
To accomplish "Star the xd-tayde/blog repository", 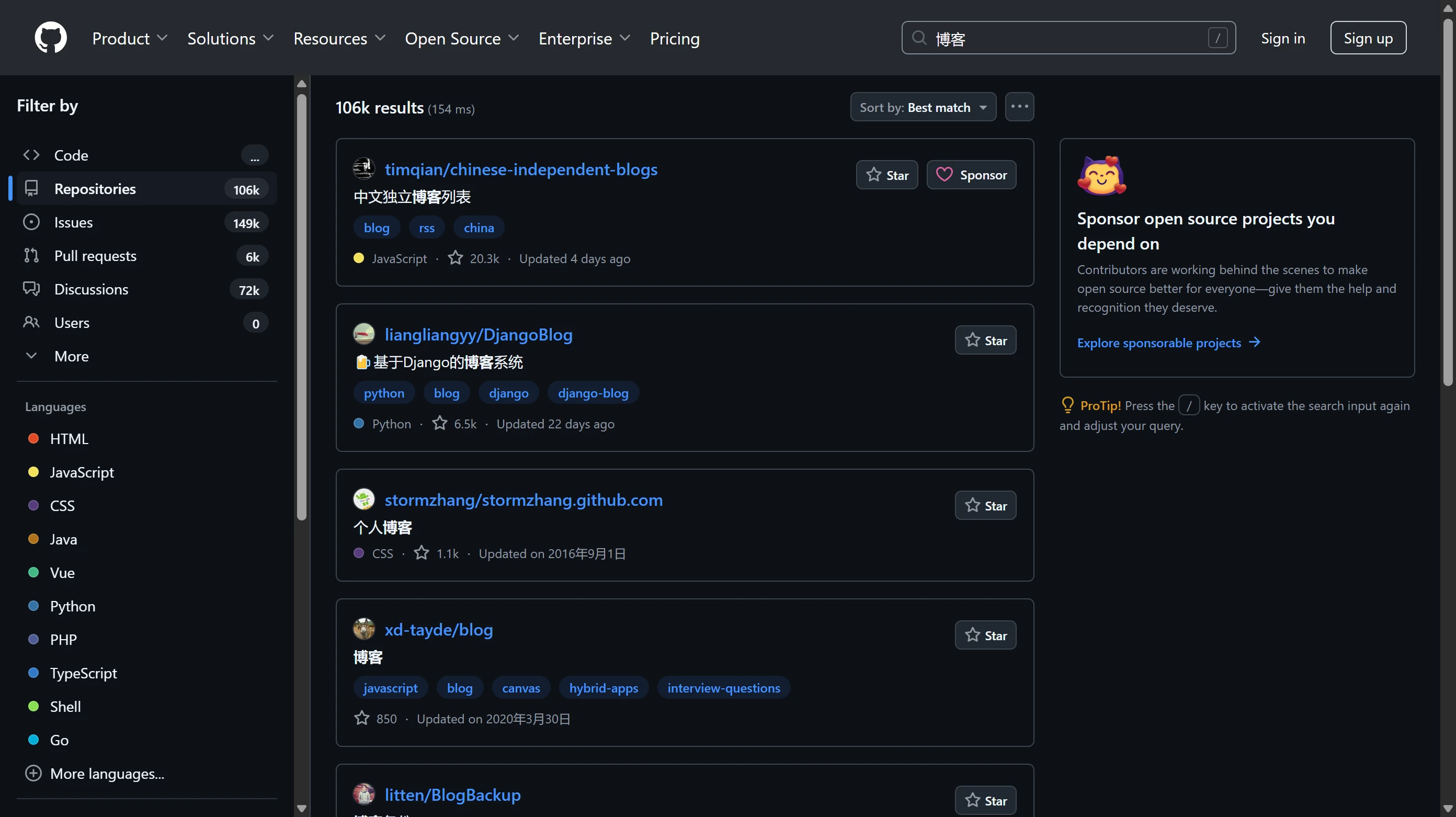I will click(x=985, y=636).
